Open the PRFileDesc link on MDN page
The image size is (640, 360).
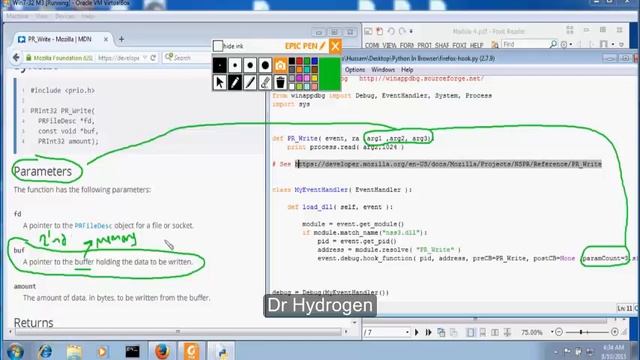tap(93, 226)
